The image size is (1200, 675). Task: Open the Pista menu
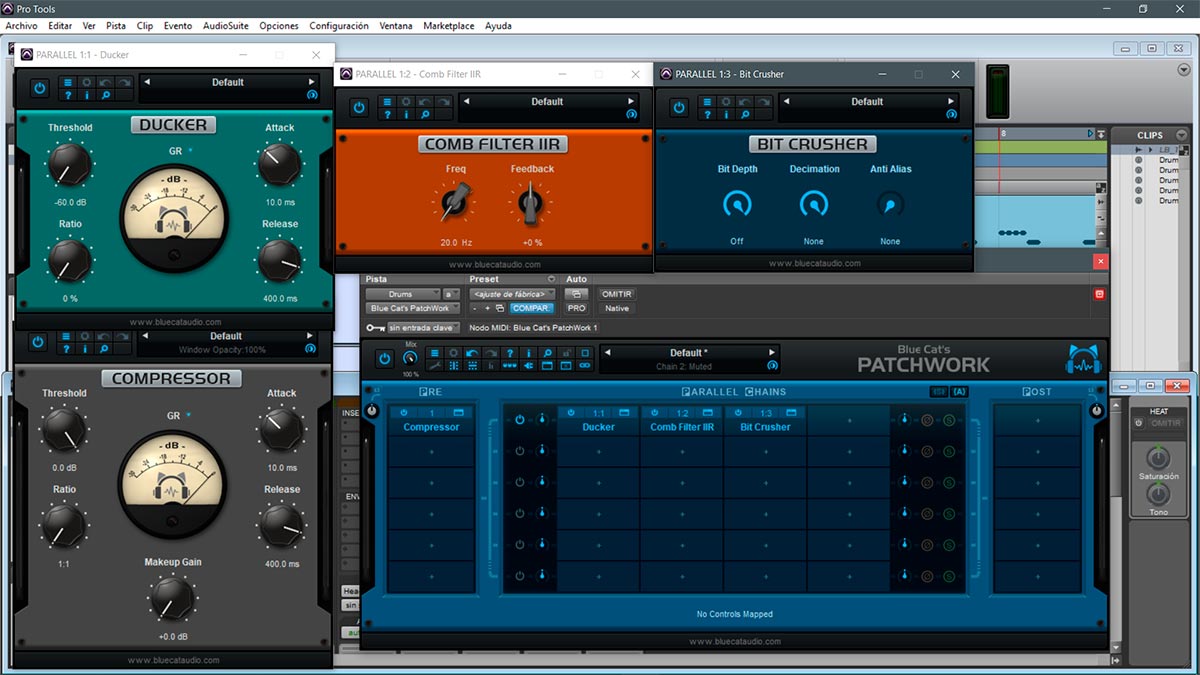pos(116,26)
